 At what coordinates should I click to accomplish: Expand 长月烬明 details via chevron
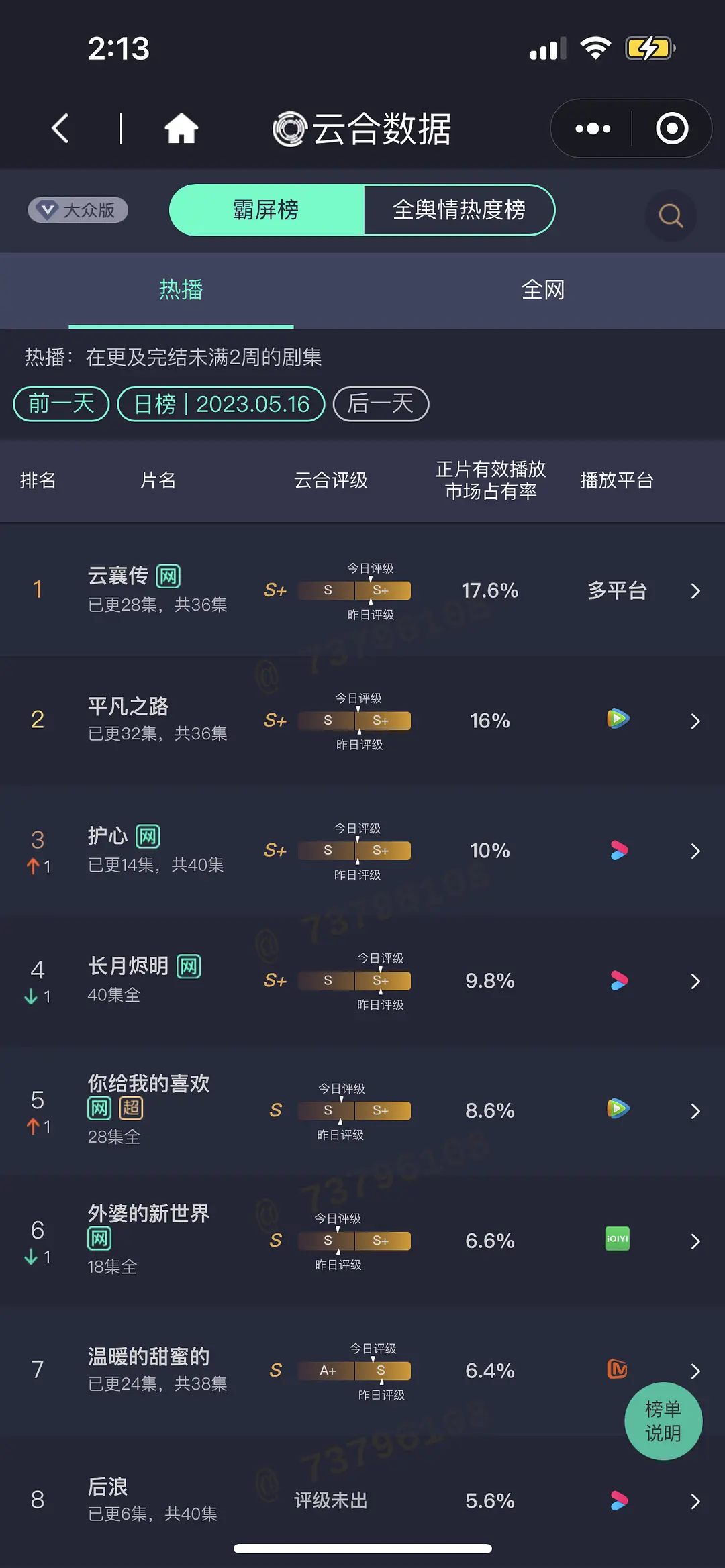coord(695,981)
